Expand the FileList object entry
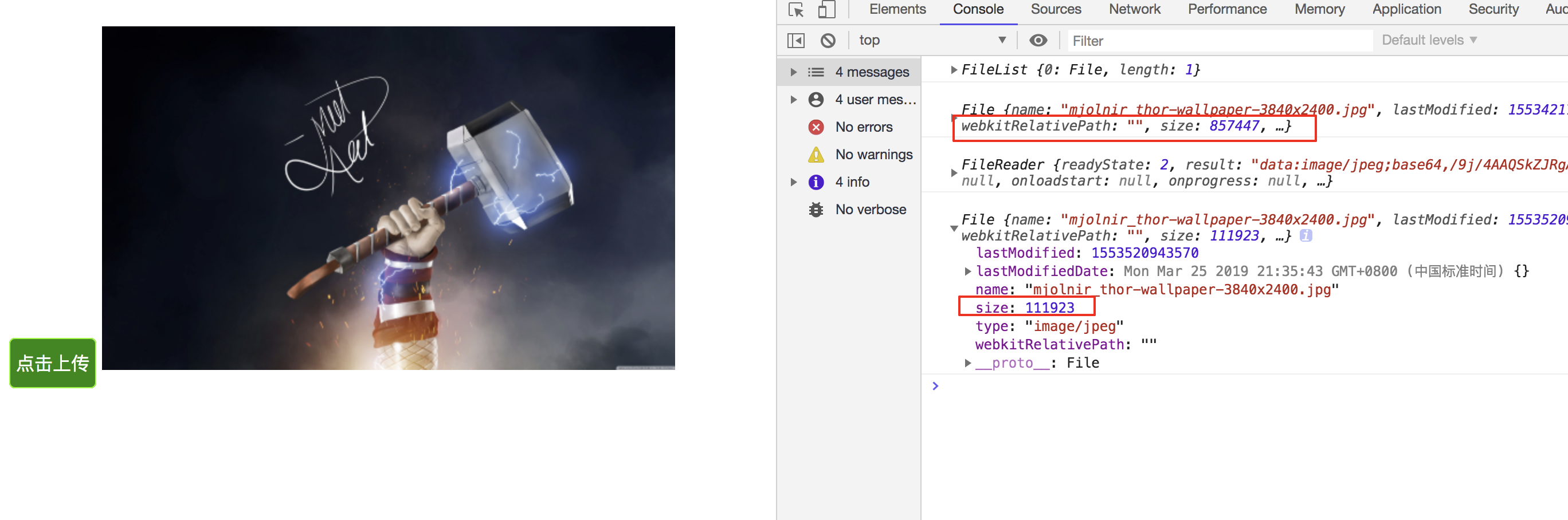1568x520 pixels. point(954,70)
